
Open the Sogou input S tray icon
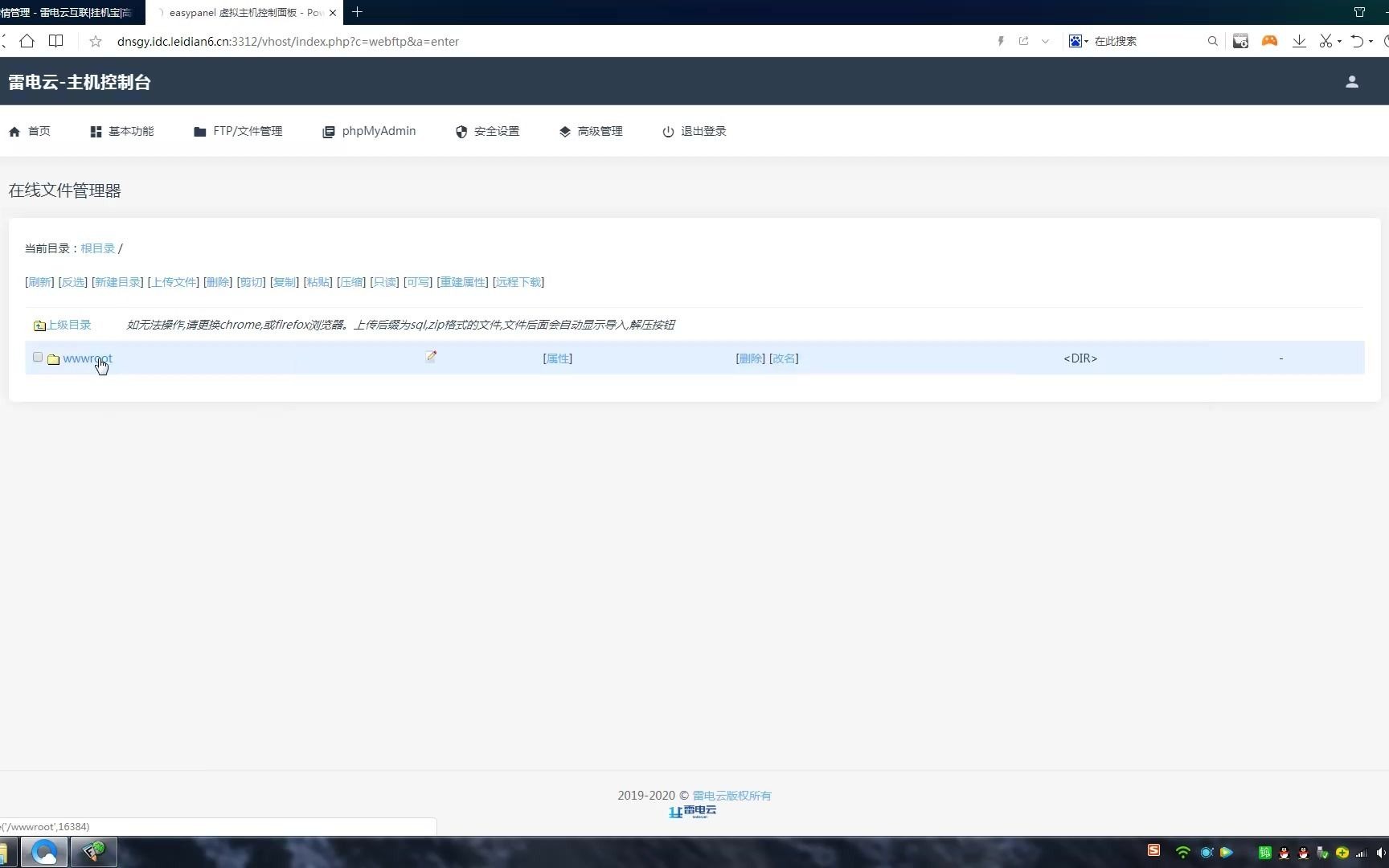[x=1153, y=850]
